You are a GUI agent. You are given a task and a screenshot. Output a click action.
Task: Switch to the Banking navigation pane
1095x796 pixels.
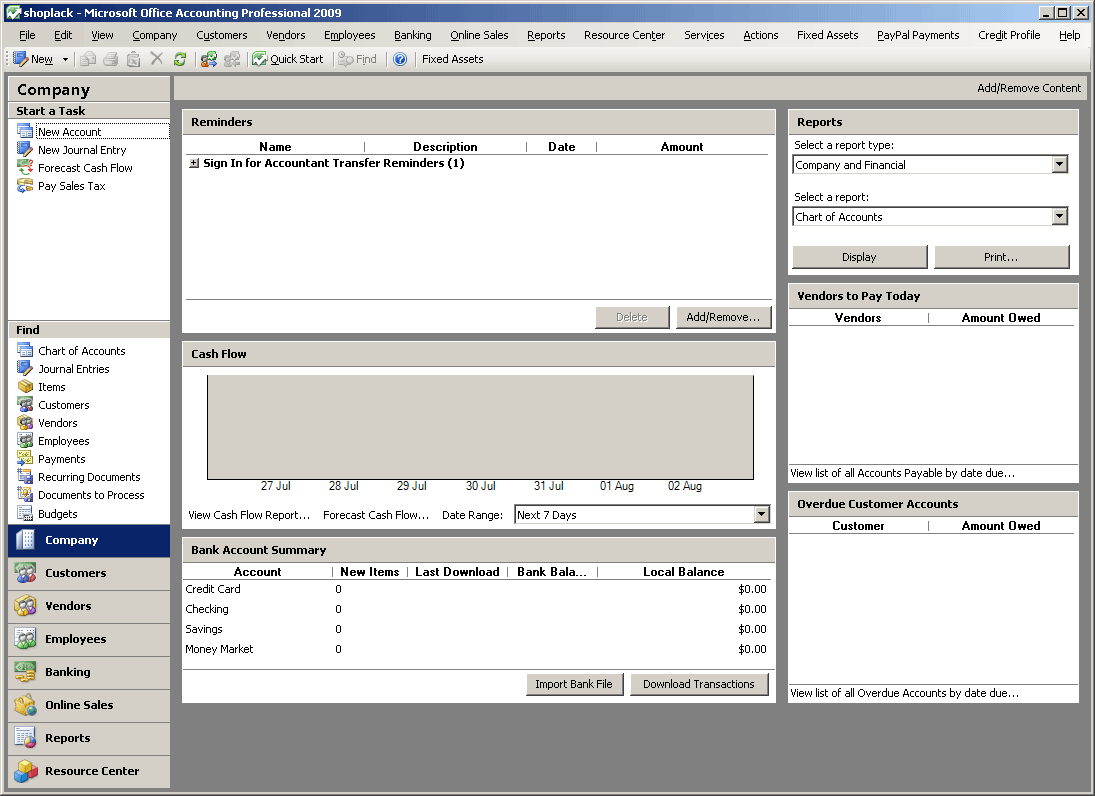click(89, 672)
